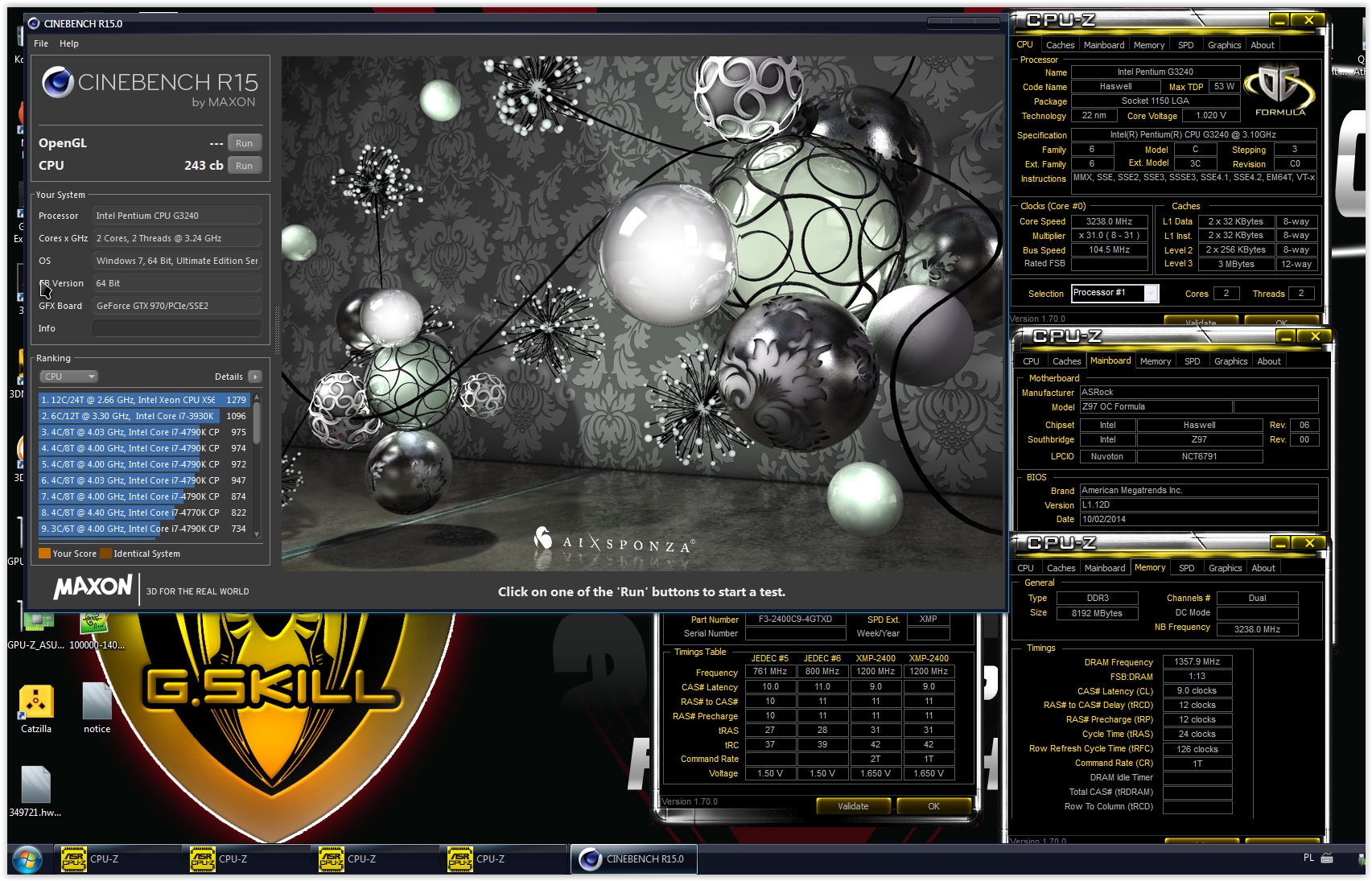Select the notice file on desktop
Image resolution: width=1372 pixels, height=881 pixels.
[97, 709]
